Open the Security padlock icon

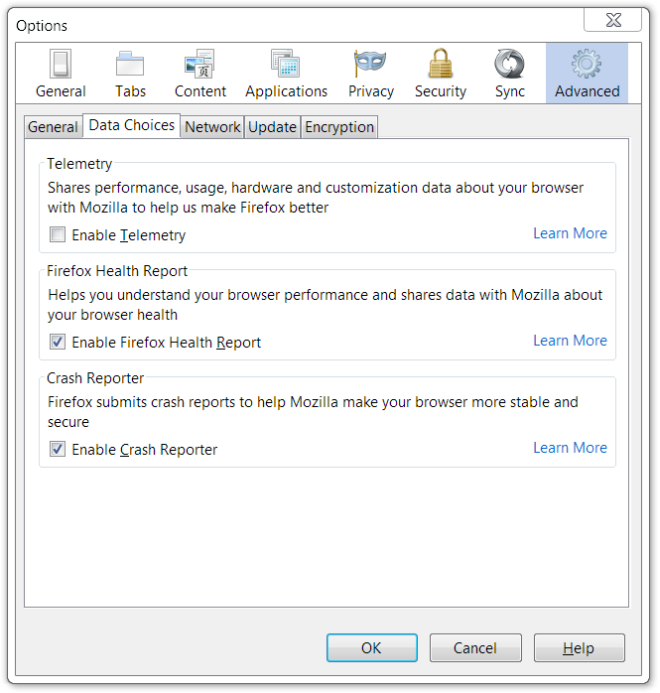click(x=440, y=63)
